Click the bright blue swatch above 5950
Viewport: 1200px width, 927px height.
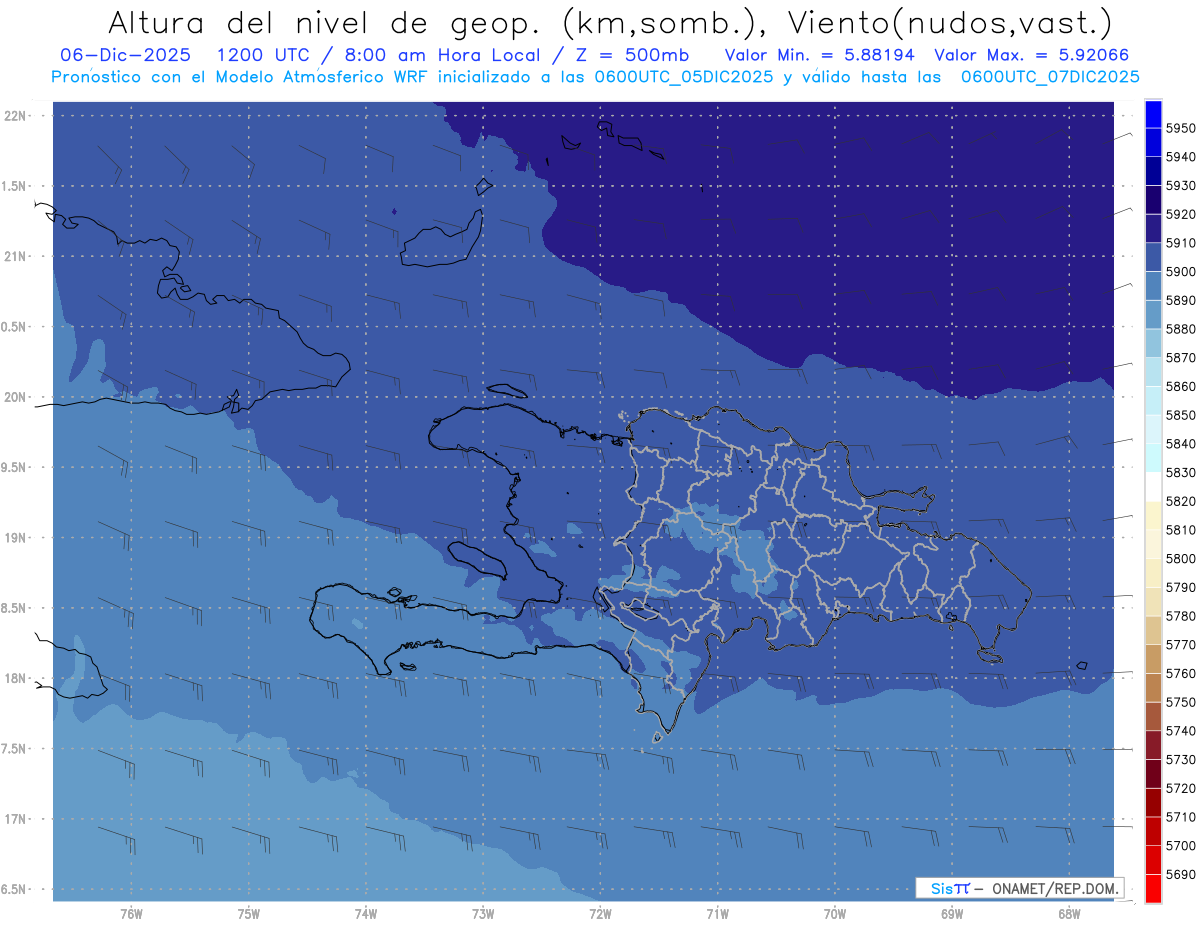coord(1152,114)
